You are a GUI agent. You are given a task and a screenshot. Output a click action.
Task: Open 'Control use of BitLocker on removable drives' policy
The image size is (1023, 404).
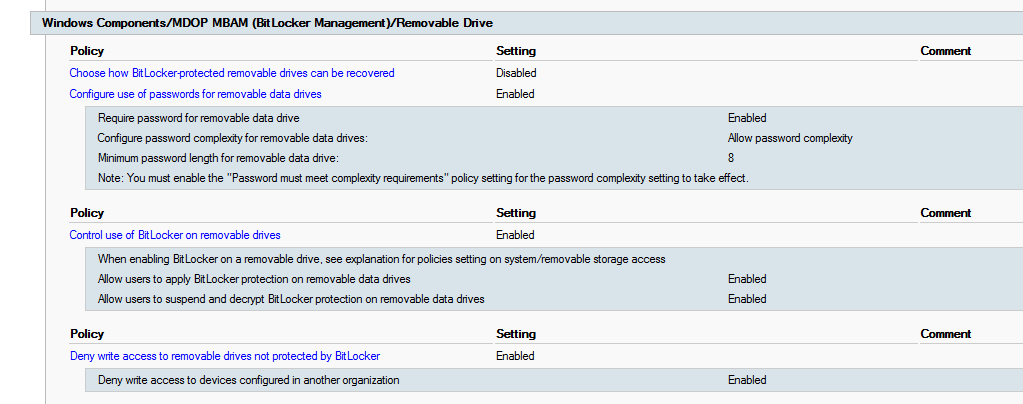[x=175, y=235]
